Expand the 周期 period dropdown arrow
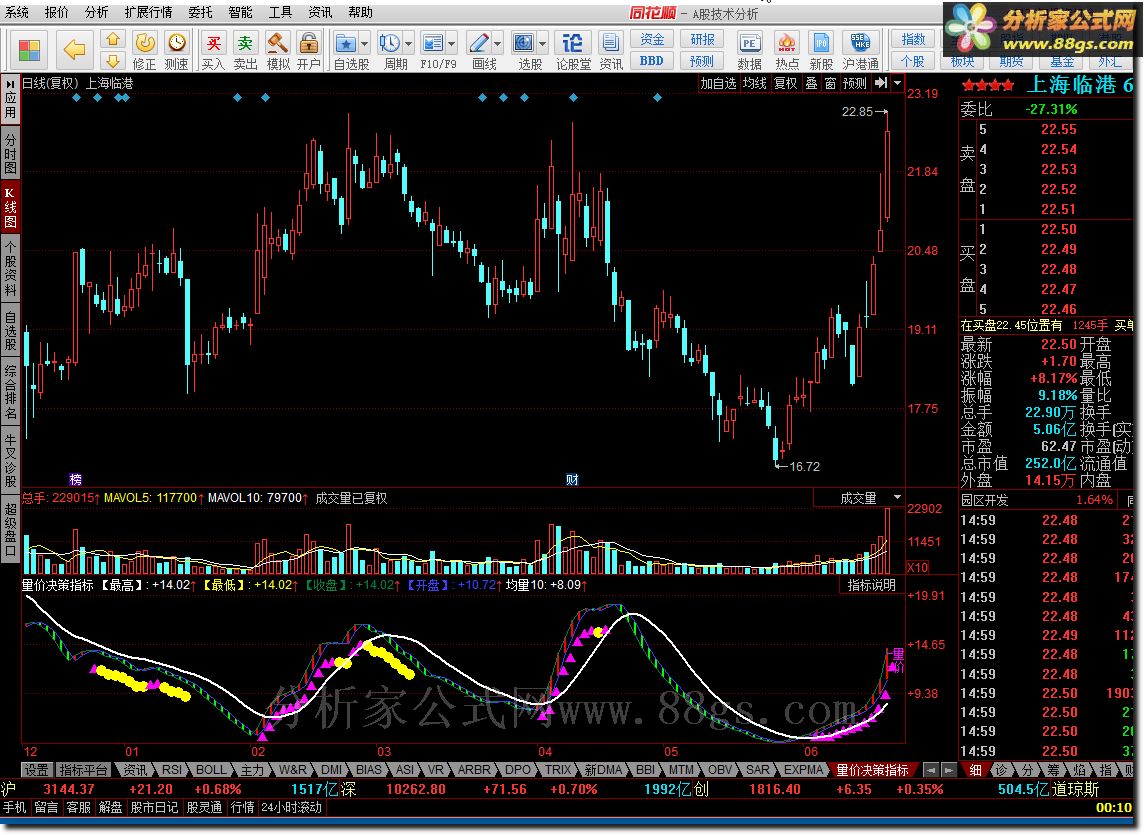 [x=408, y=44]
